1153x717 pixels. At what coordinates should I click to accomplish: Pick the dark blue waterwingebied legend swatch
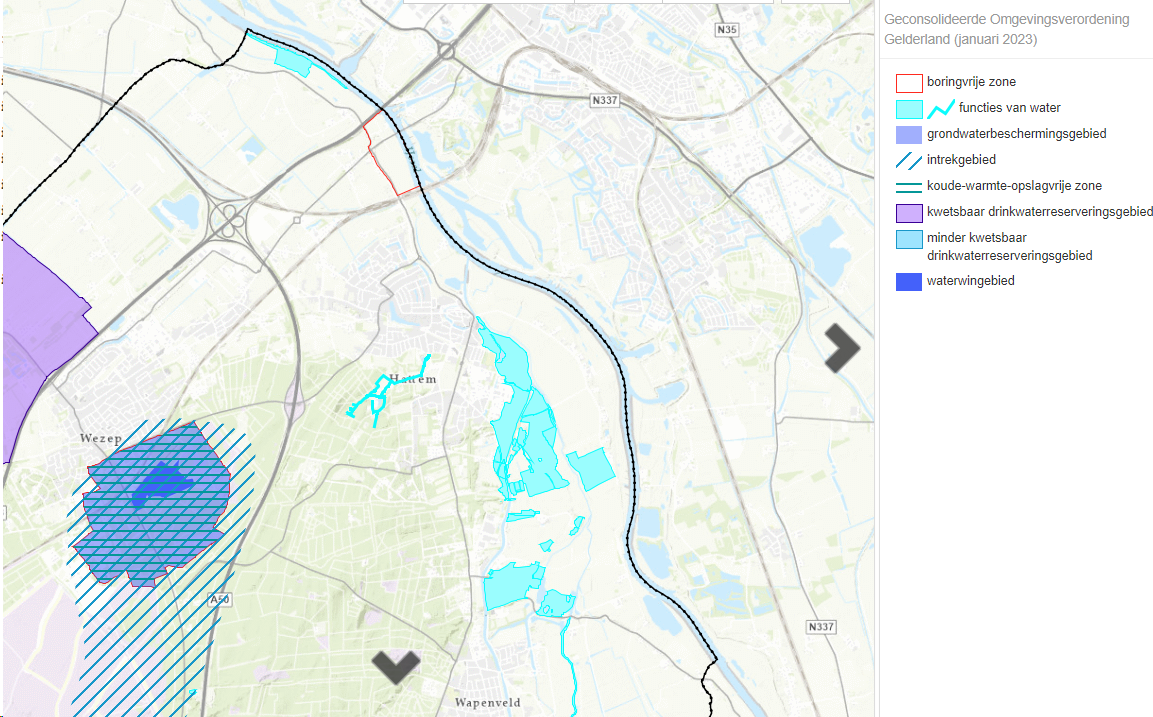click(x=908, y=282)
